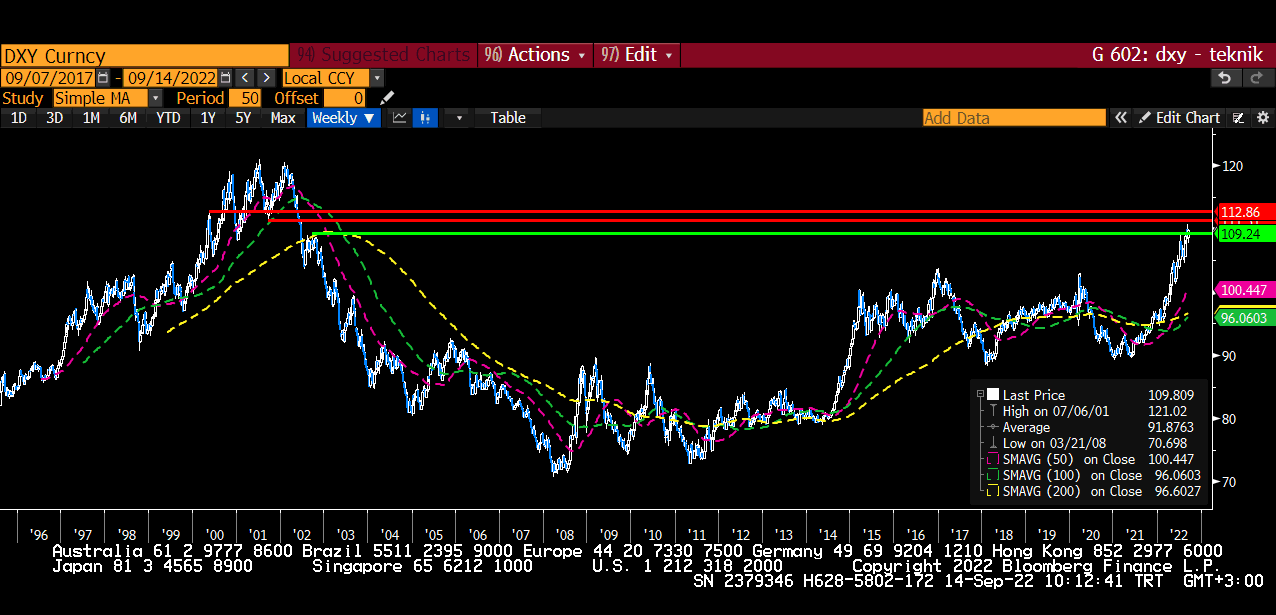The image size is (1276, 615).
Task: Toggle SMAVG (100) green legend marker
Action: click(993, 475)
